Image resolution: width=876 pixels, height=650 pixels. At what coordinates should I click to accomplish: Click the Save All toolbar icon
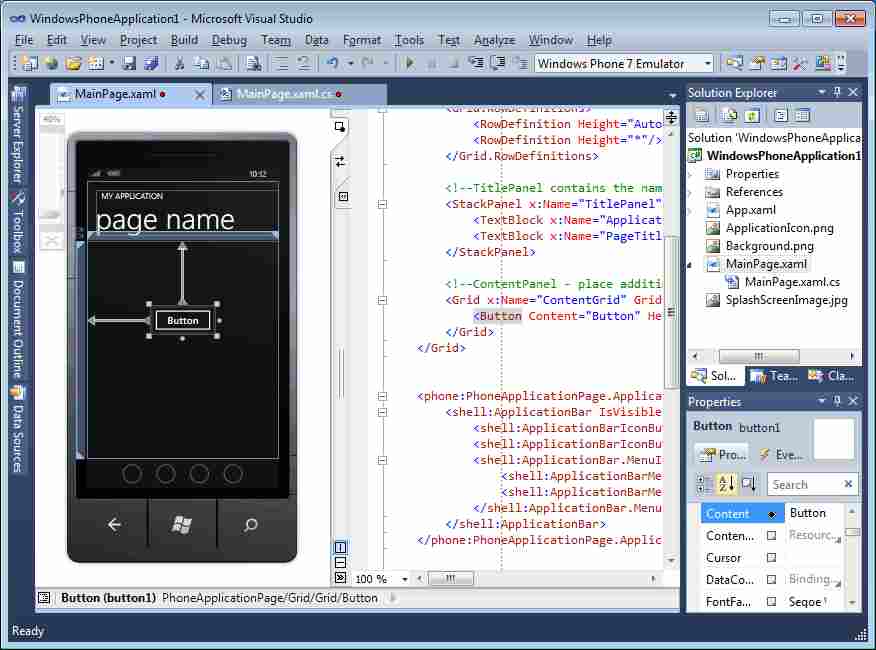(x=150, y=63)
